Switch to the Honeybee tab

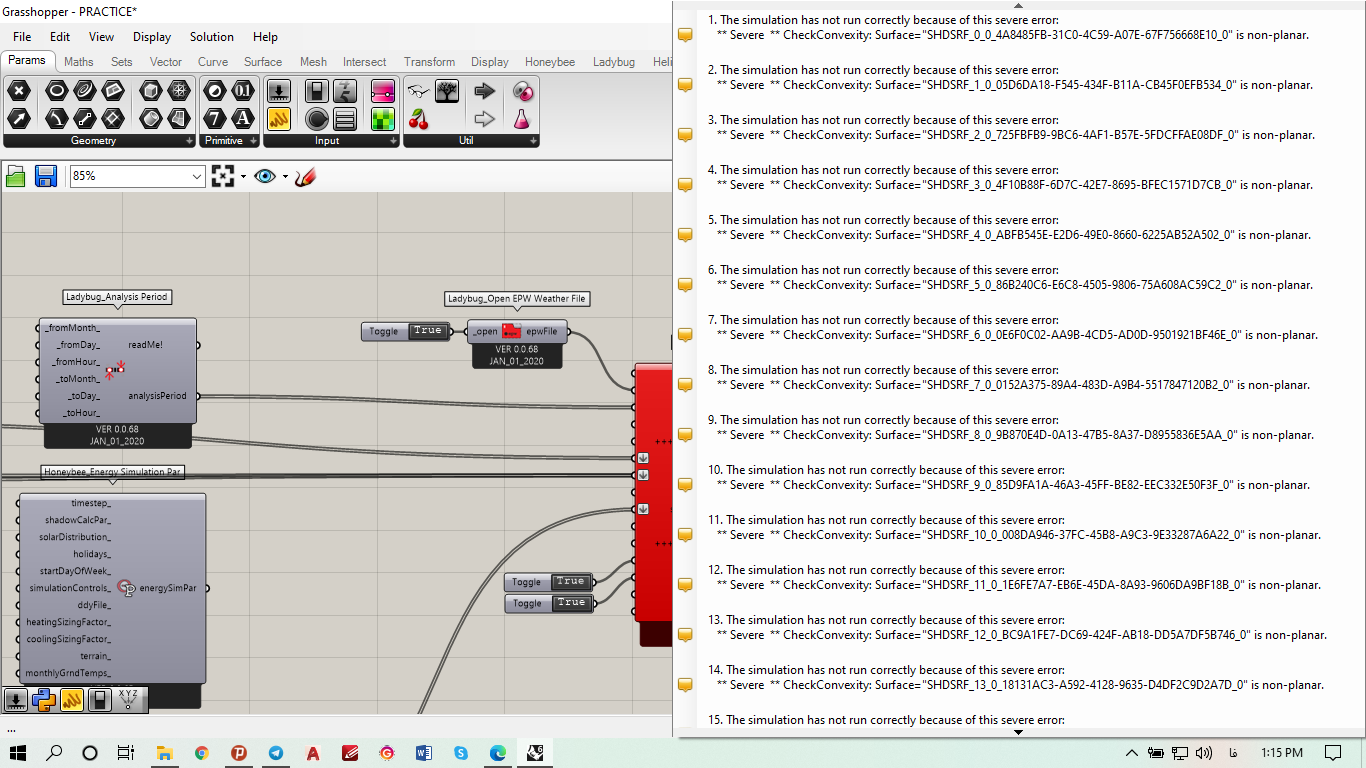pos(550,62)
